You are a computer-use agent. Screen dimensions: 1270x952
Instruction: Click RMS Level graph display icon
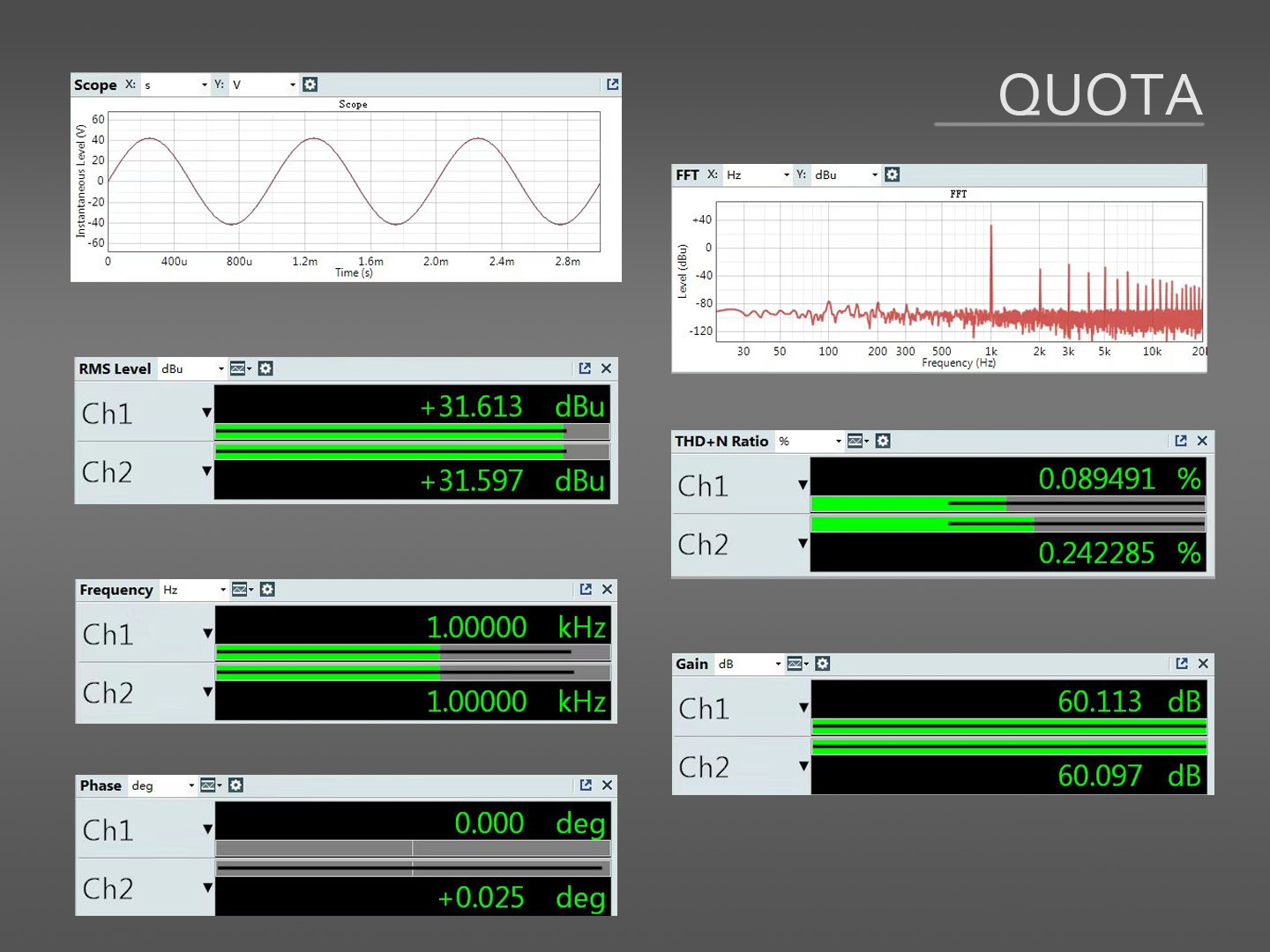(238, 368)
